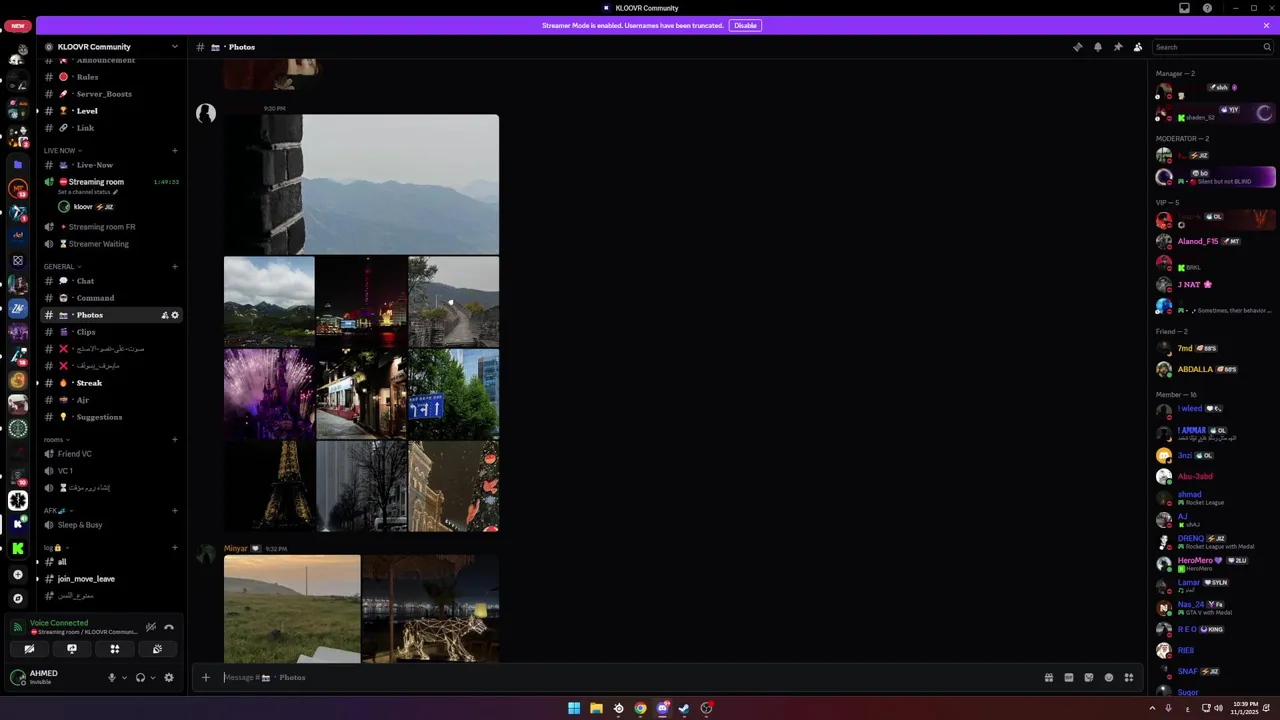Open the Streak channel
The height and width of the screenshot is (720, 1280).
pos(111,383)
